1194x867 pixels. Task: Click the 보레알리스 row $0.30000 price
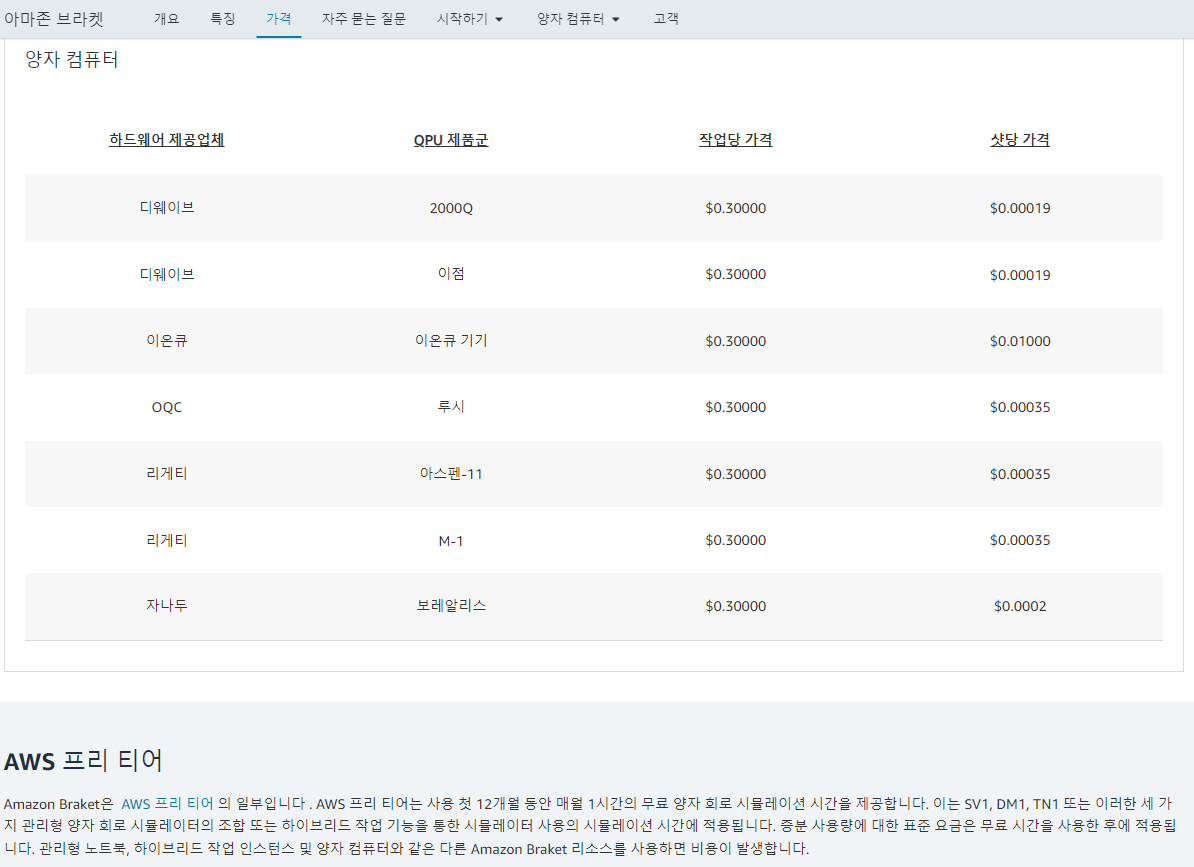coord(736,606)
